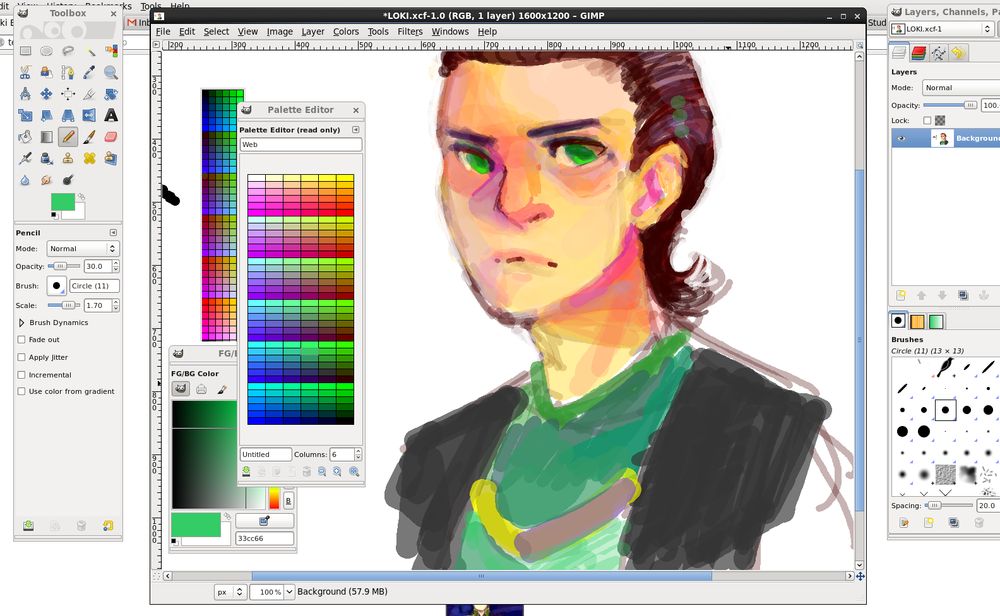Select the Color Picker eyedropper tool
The height and width of the screenshot is (616, 1000).
coord(89,73)
